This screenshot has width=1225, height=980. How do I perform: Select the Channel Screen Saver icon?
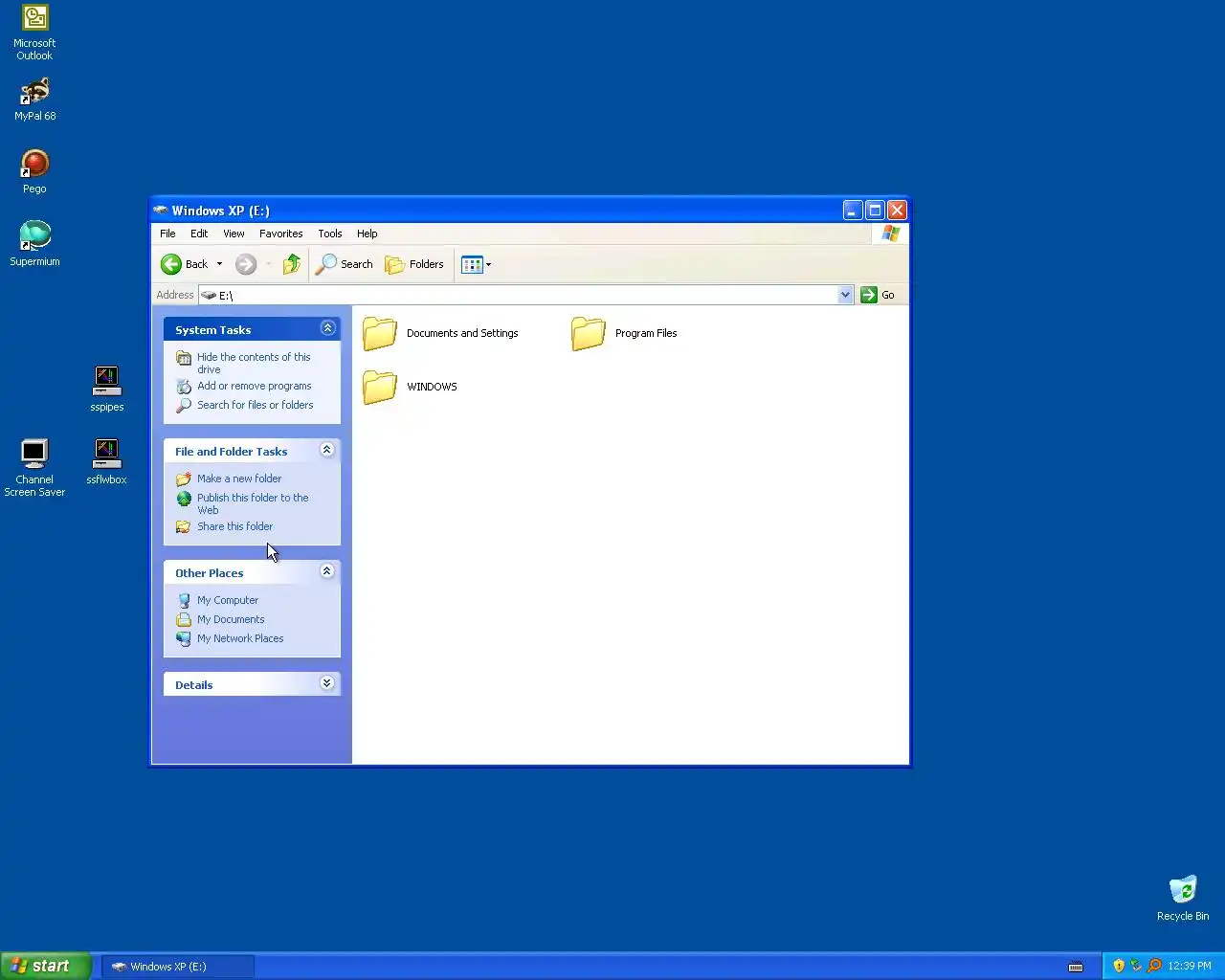point(34,467)
